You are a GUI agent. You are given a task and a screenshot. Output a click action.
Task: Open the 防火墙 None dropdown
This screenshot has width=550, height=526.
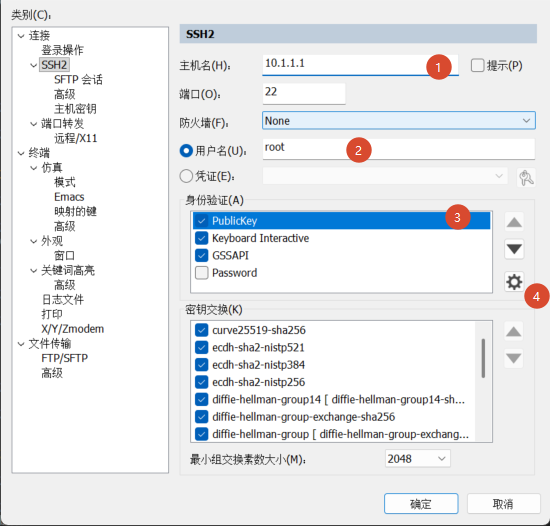[399, 121]
